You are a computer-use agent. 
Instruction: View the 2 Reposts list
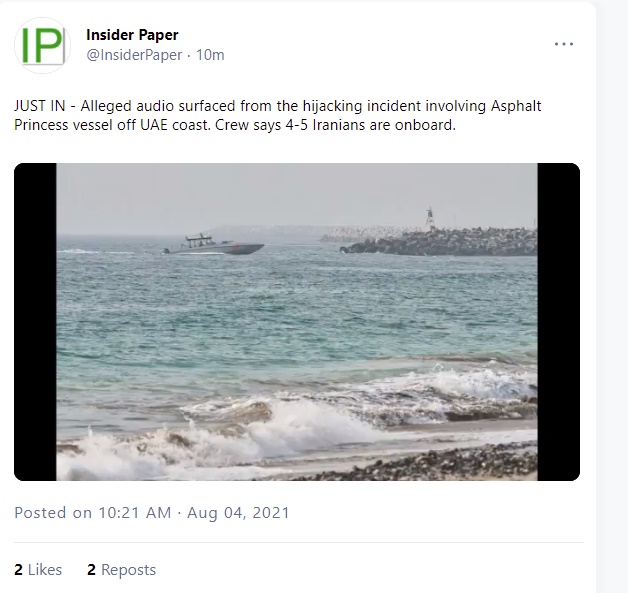click(x=121, y=570)
